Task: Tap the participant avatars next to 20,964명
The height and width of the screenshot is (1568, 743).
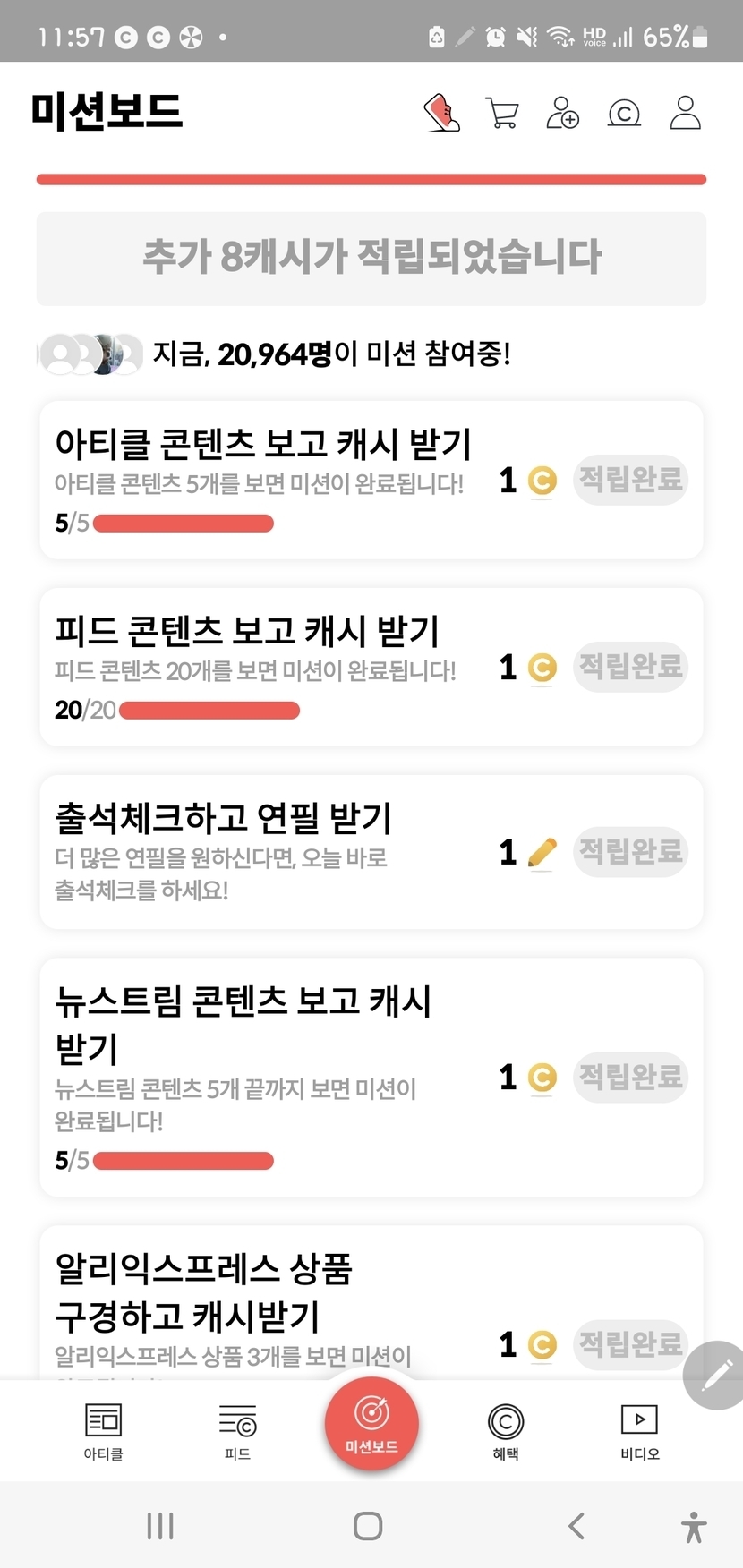Action: [x=90, y=354]
